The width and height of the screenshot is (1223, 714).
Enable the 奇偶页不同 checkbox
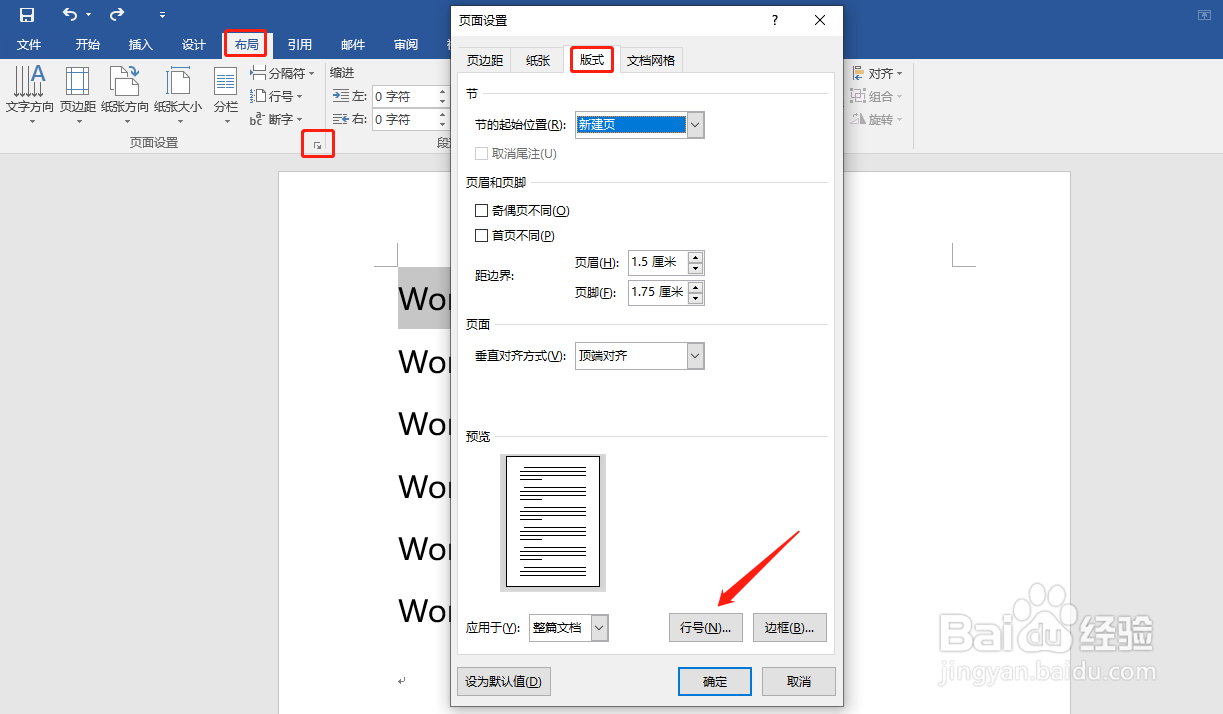point(481,210)
